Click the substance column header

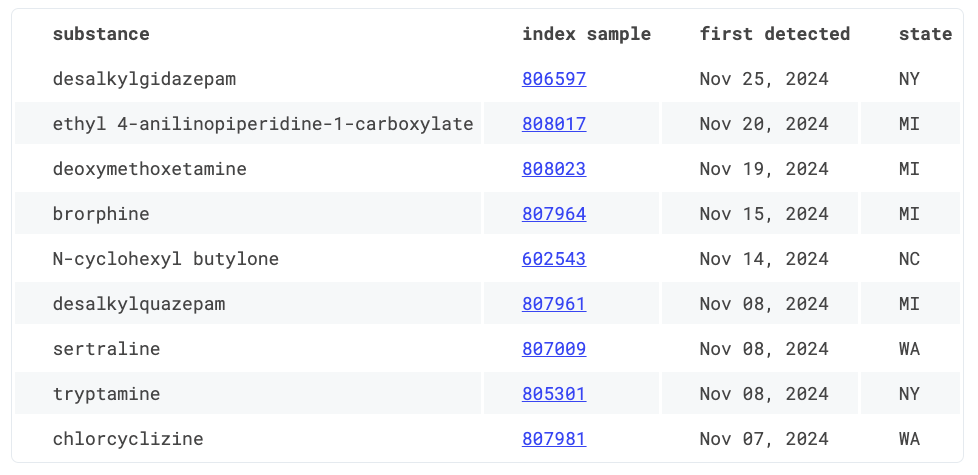(101, 34)
